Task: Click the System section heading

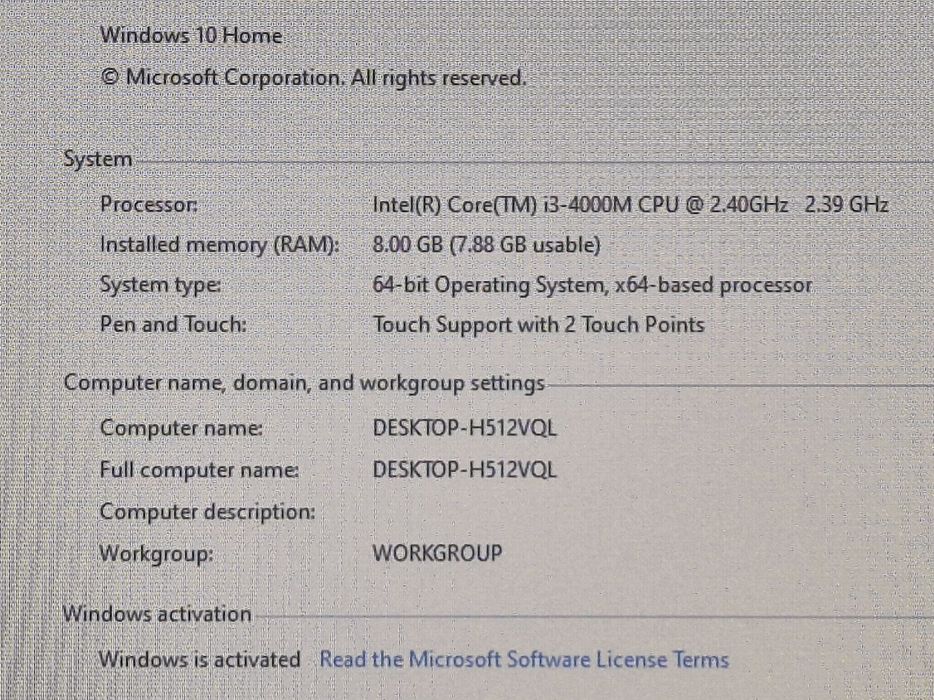Action: coord(98,159)
